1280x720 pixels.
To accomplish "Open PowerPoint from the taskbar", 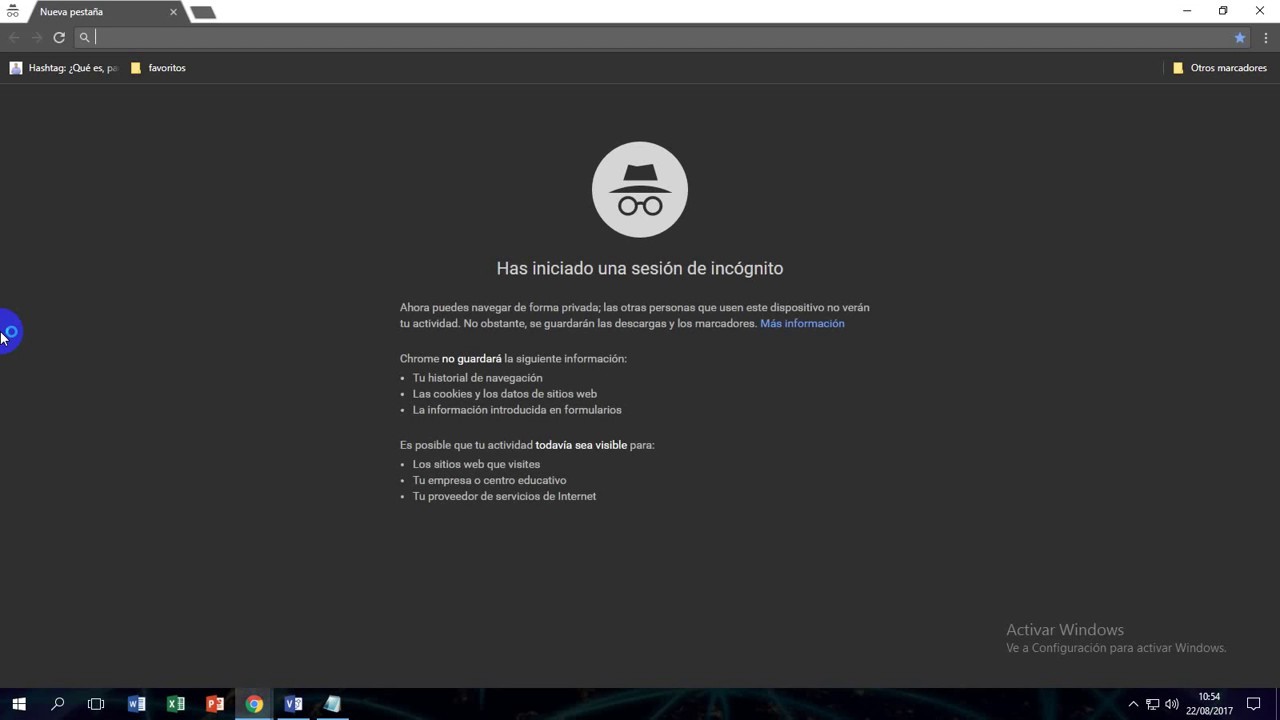I will point(215,704).
